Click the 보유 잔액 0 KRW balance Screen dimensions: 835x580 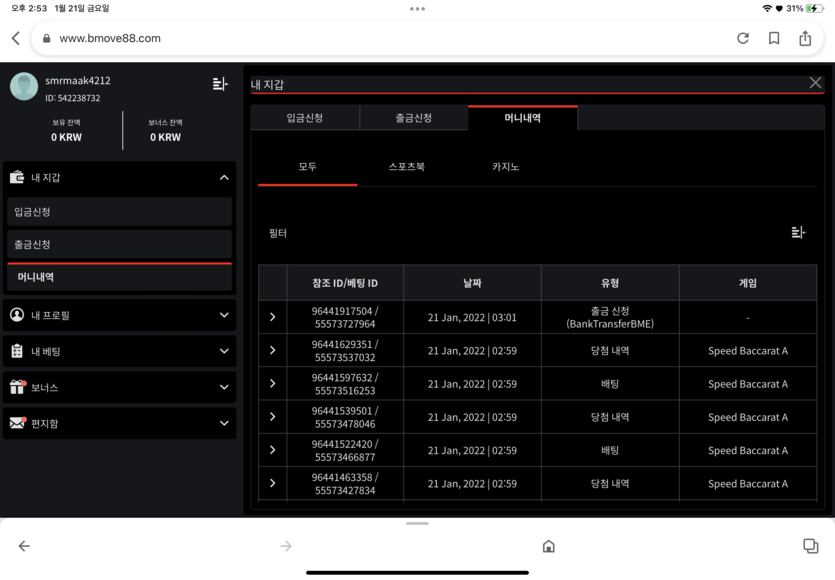coord(67,130)
